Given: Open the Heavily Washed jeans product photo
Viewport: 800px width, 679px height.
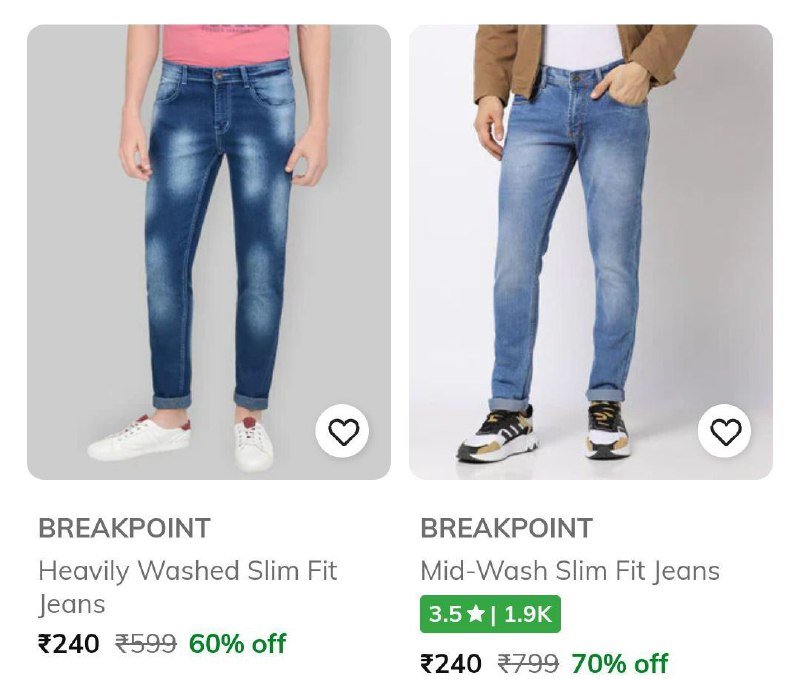Looking at the screenshot, I should click(208, 250).
